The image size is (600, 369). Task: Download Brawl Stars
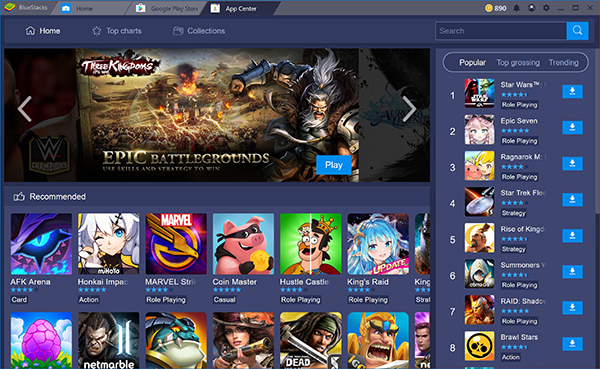[x=572, y=343]
